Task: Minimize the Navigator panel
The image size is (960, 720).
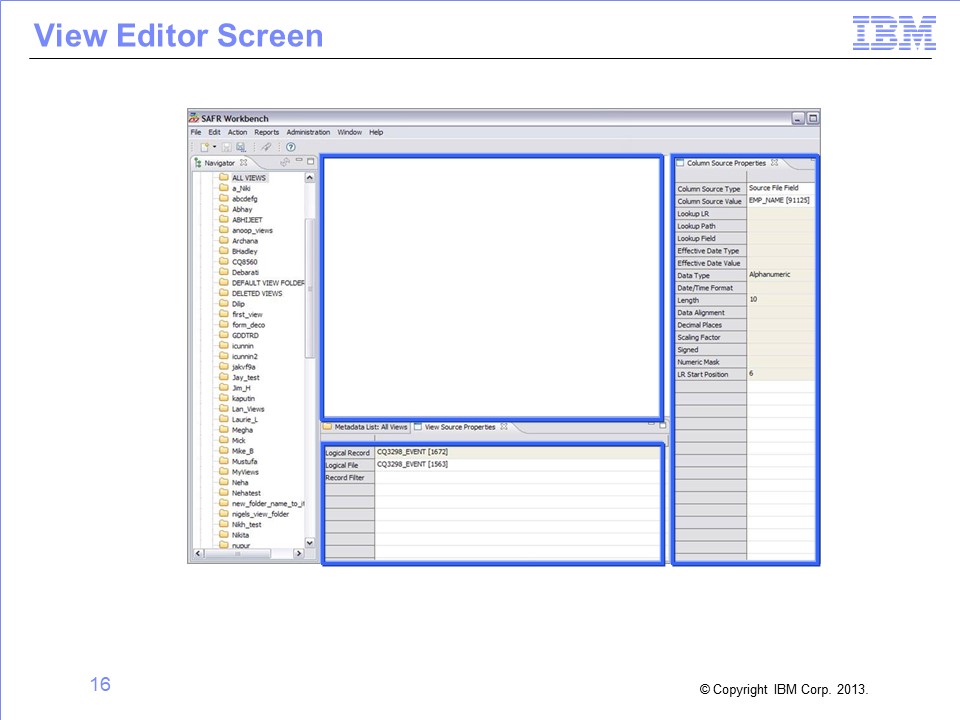Action: 299,160
